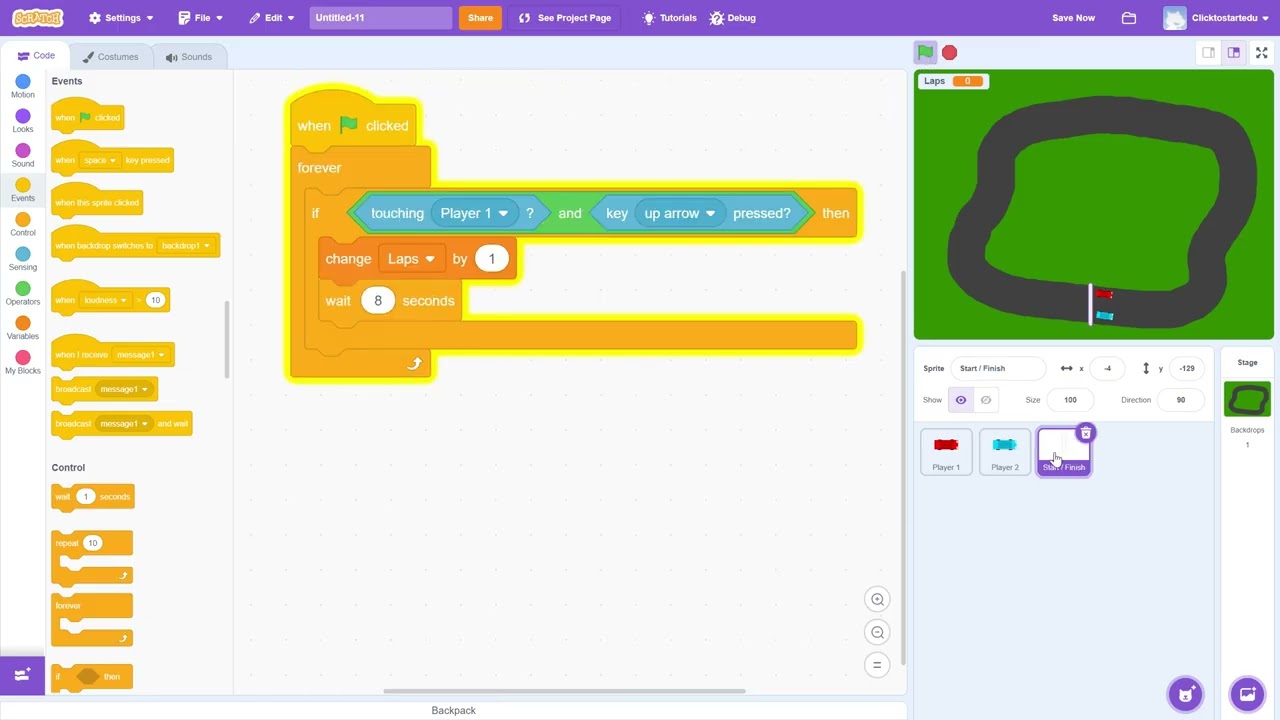Open the Add Extension button

pyautogui.click(x=22, y=674)
